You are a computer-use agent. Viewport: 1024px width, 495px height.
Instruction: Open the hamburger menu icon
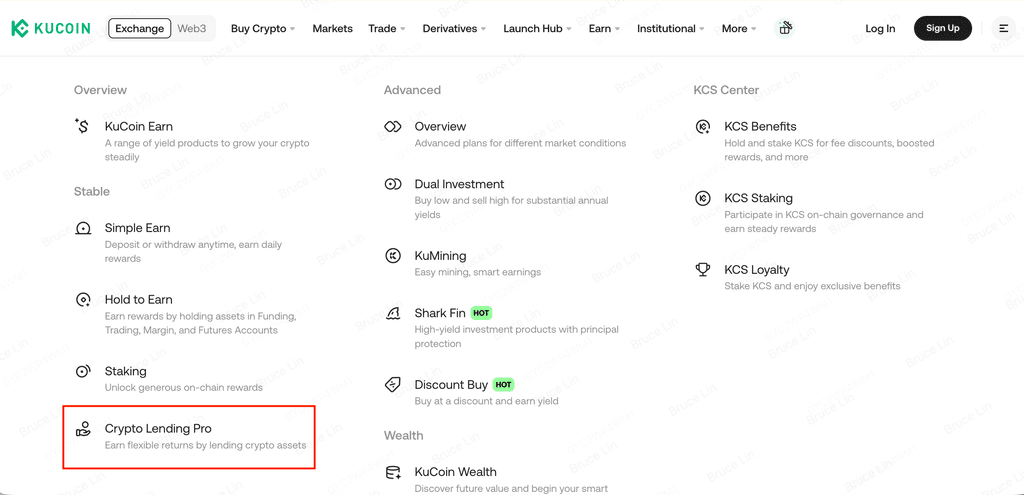tap(1003, 29)
